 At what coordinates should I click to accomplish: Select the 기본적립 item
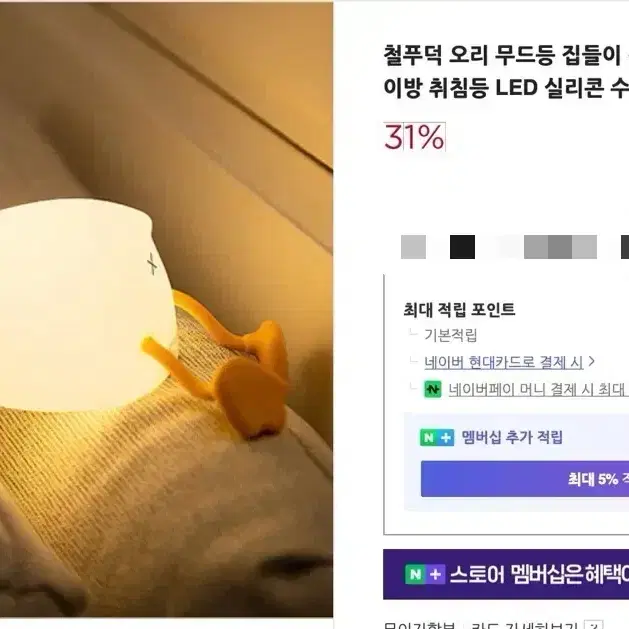(451, 335)
